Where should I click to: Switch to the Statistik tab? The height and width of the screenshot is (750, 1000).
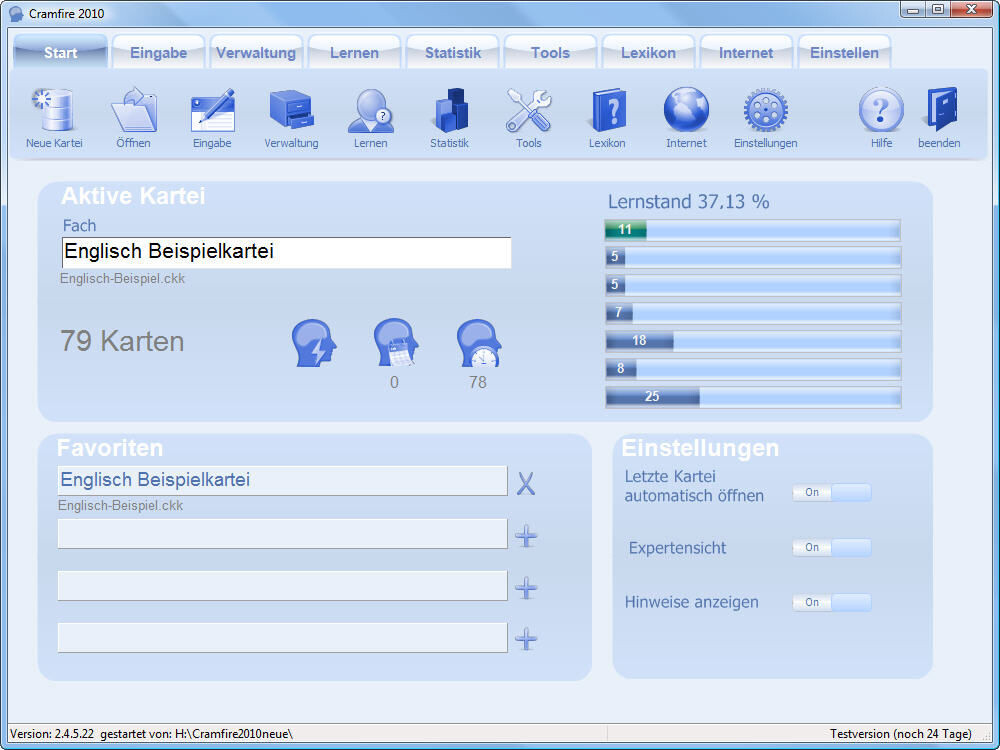click(x=453, y=52)
